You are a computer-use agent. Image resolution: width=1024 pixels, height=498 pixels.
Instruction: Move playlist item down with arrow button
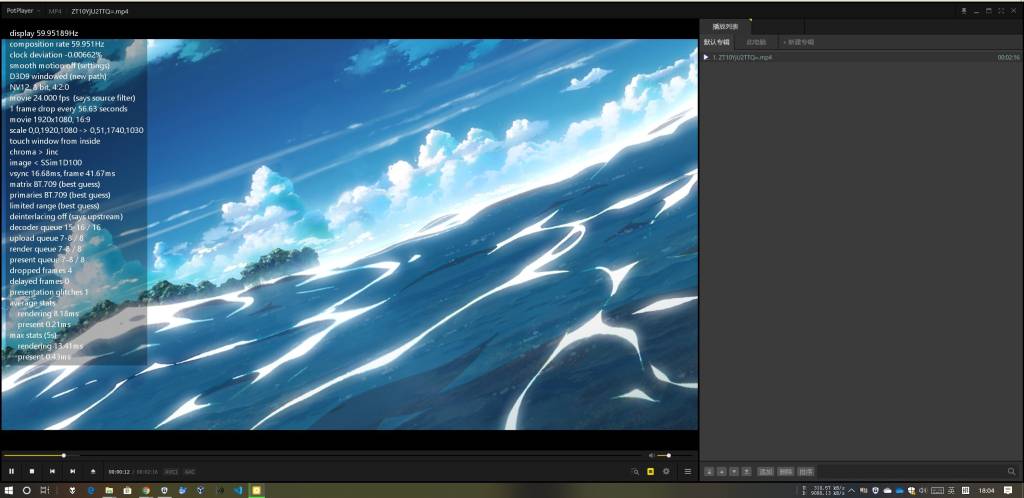[x=734, y=471]
